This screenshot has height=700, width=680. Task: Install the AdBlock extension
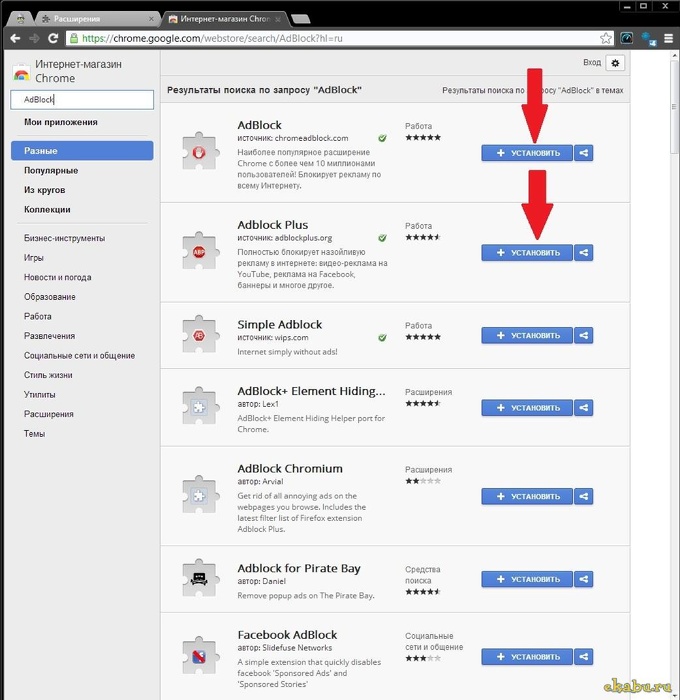click(x=527, y=153)
